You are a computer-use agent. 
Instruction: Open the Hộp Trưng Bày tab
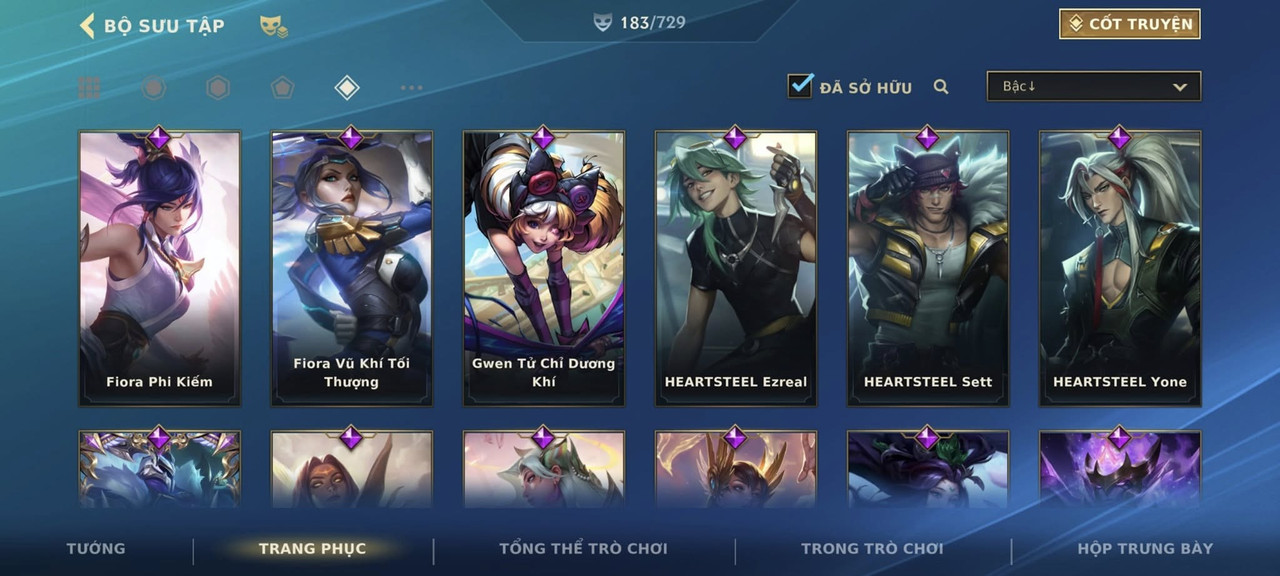(1145, 548)
